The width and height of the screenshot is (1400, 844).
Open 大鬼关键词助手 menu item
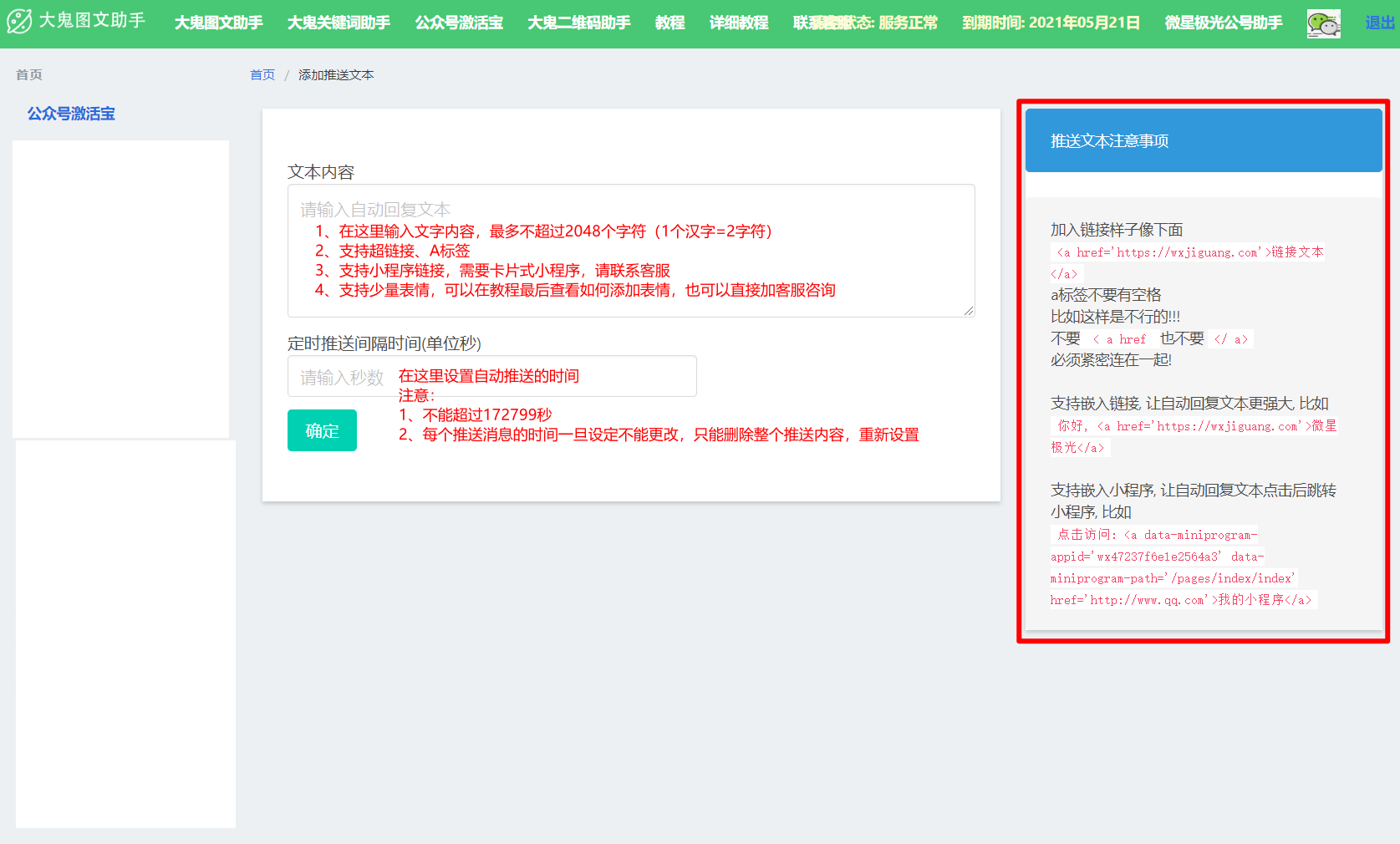click(339, 23)
